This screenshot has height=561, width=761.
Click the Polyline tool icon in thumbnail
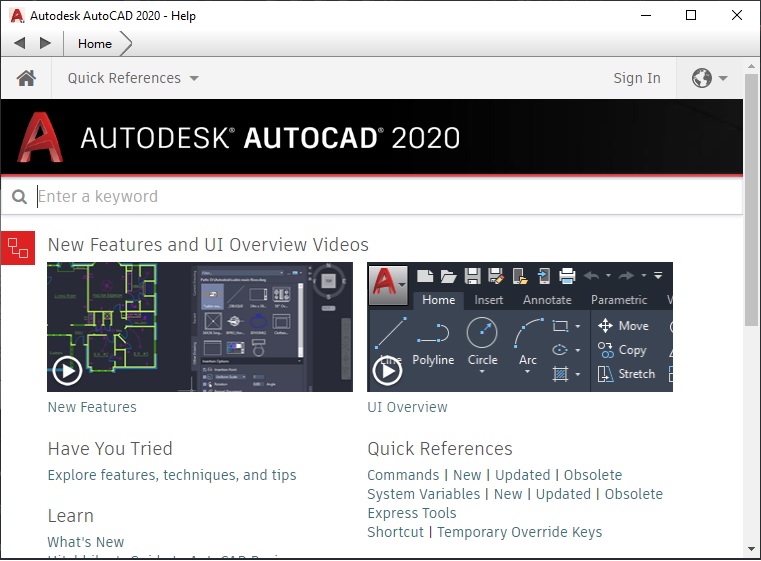(433, 333)
